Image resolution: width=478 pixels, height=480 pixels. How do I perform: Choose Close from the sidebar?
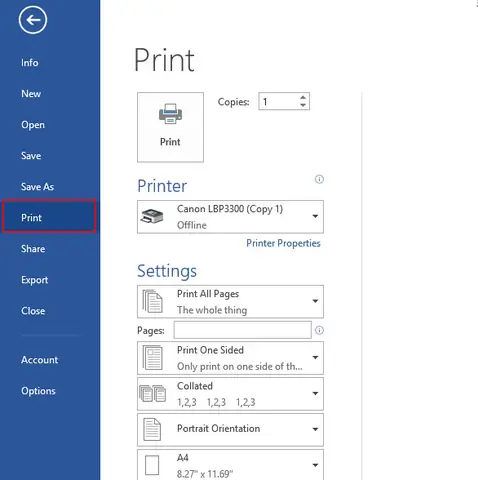[33, 311]
